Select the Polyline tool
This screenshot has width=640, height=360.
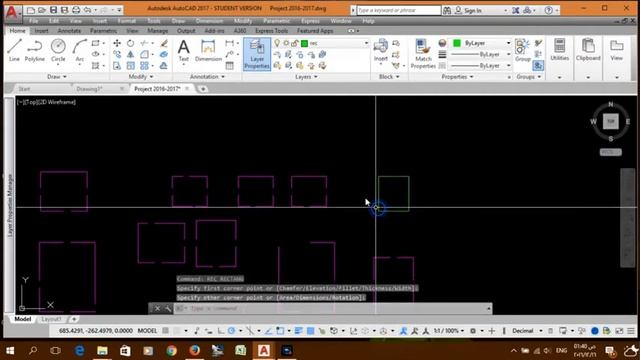tap(35, 51)
